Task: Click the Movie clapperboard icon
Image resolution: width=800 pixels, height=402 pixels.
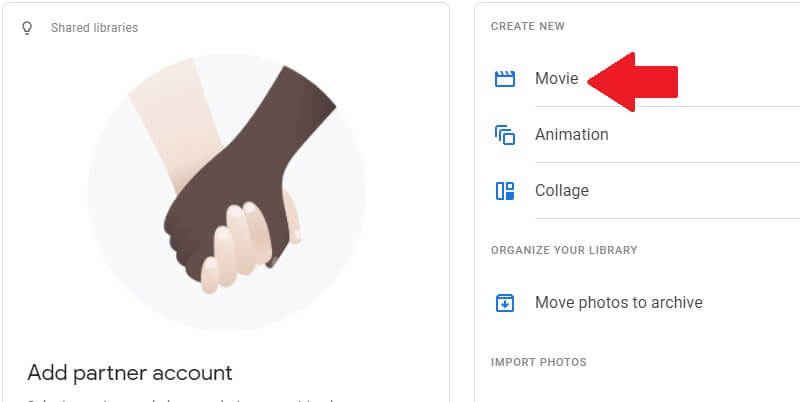Action: tap(505, 79)
